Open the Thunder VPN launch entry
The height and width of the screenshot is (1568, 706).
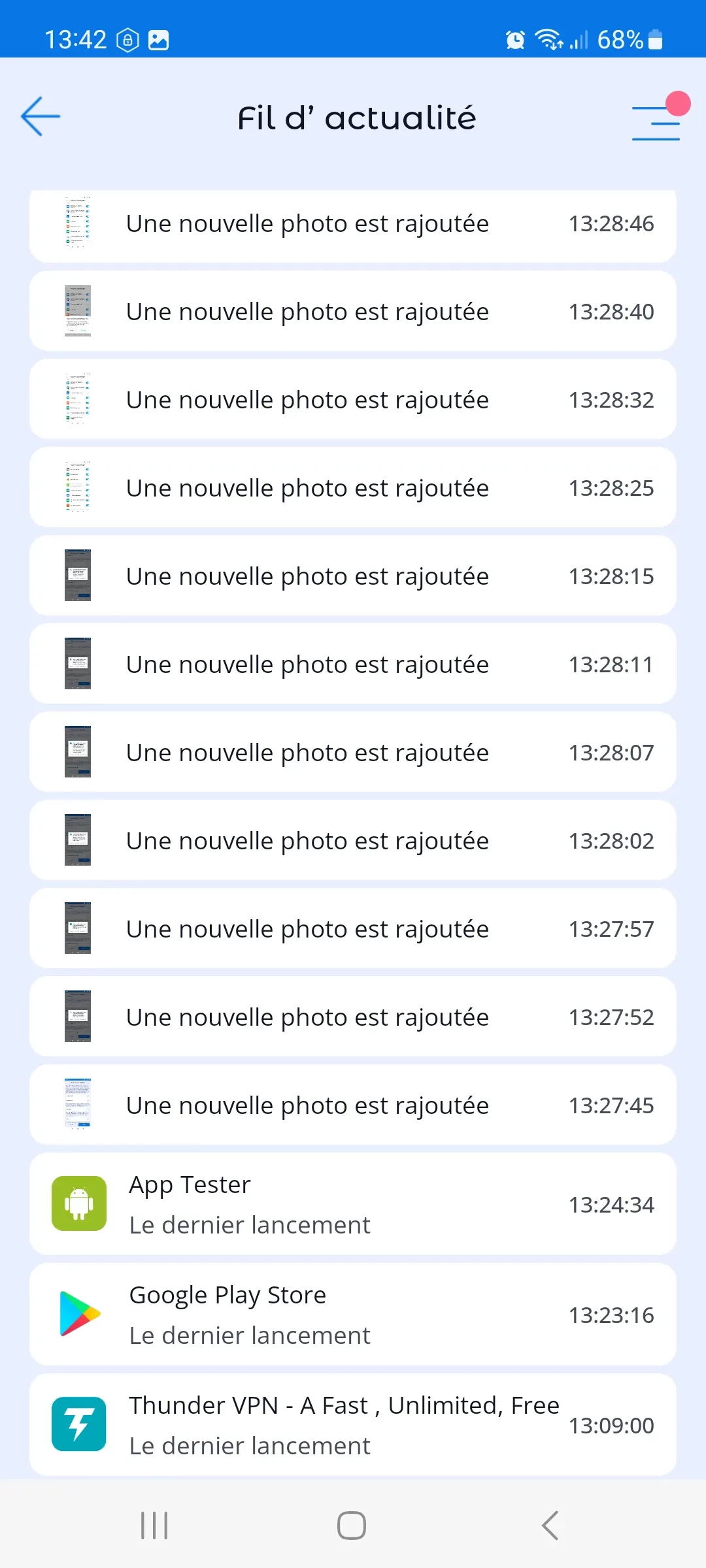(x=353, y=1425)
